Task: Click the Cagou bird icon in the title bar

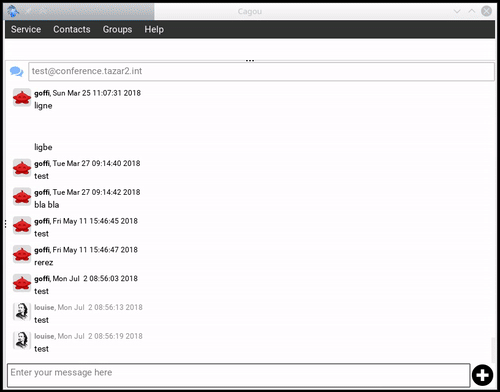Action: (x=13, y=11)
